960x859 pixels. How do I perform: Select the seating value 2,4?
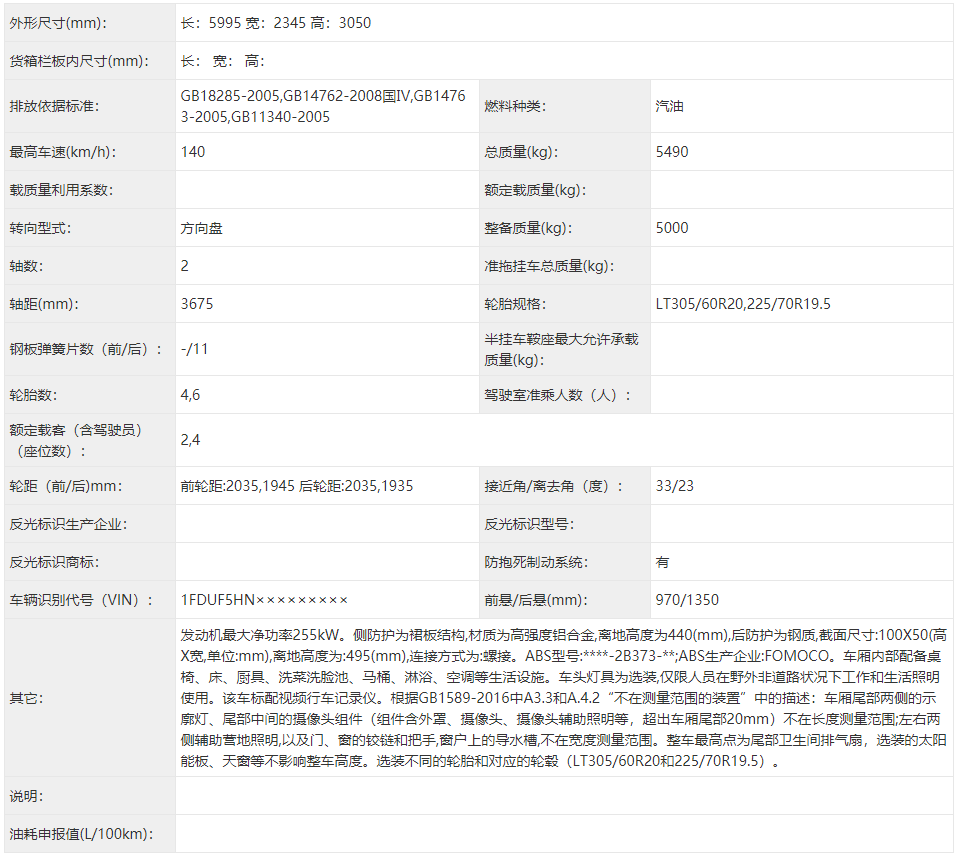click(x=190, y=440)
